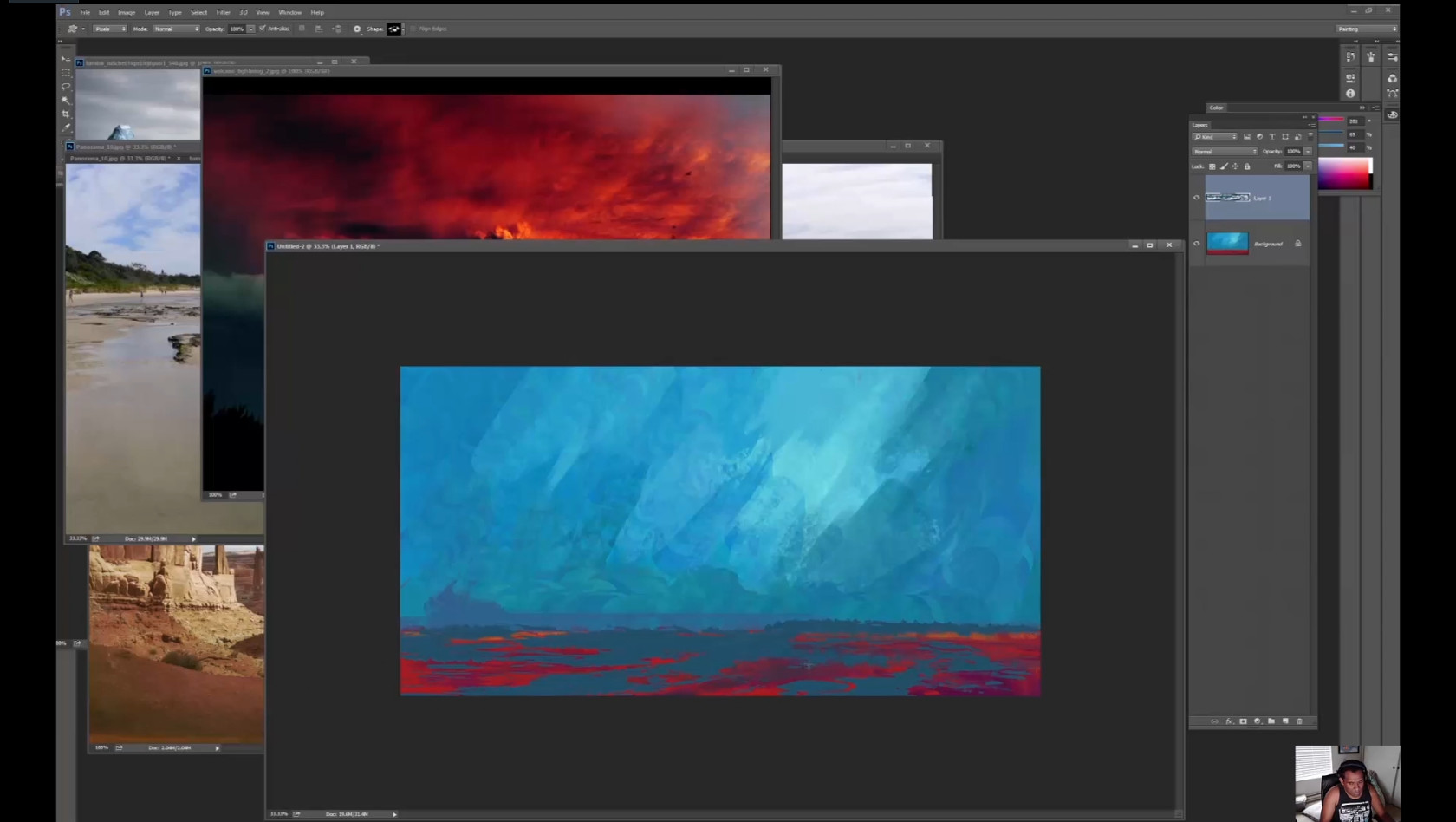Activate the Eyedropper tool

point(66,127)
